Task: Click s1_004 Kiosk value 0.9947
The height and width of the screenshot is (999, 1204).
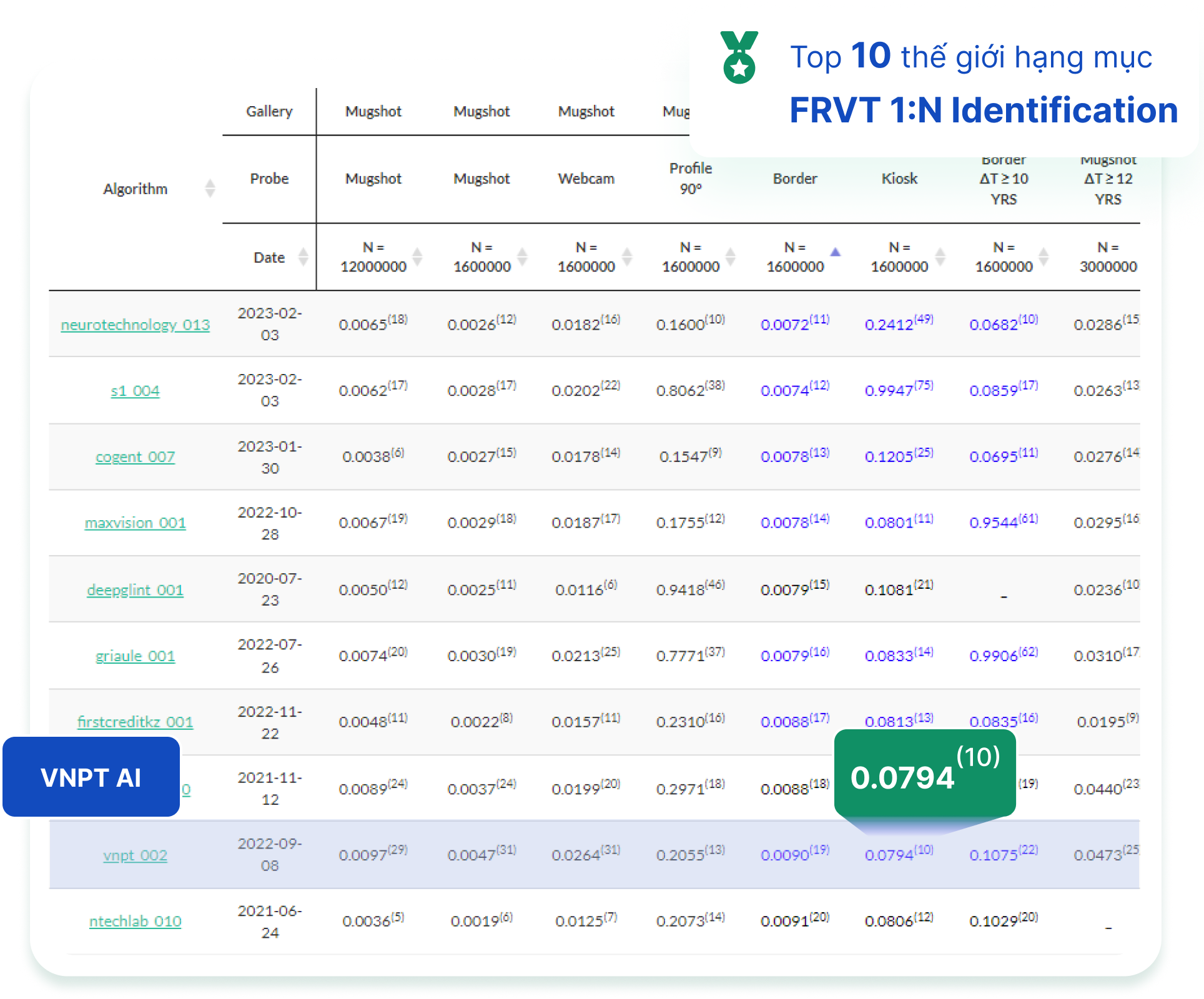Action: 899,390
